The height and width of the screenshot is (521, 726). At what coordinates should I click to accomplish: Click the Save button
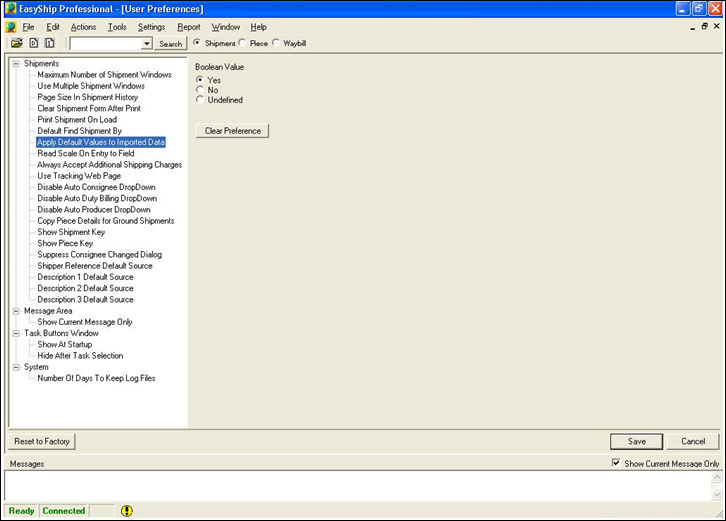(637, 441)
